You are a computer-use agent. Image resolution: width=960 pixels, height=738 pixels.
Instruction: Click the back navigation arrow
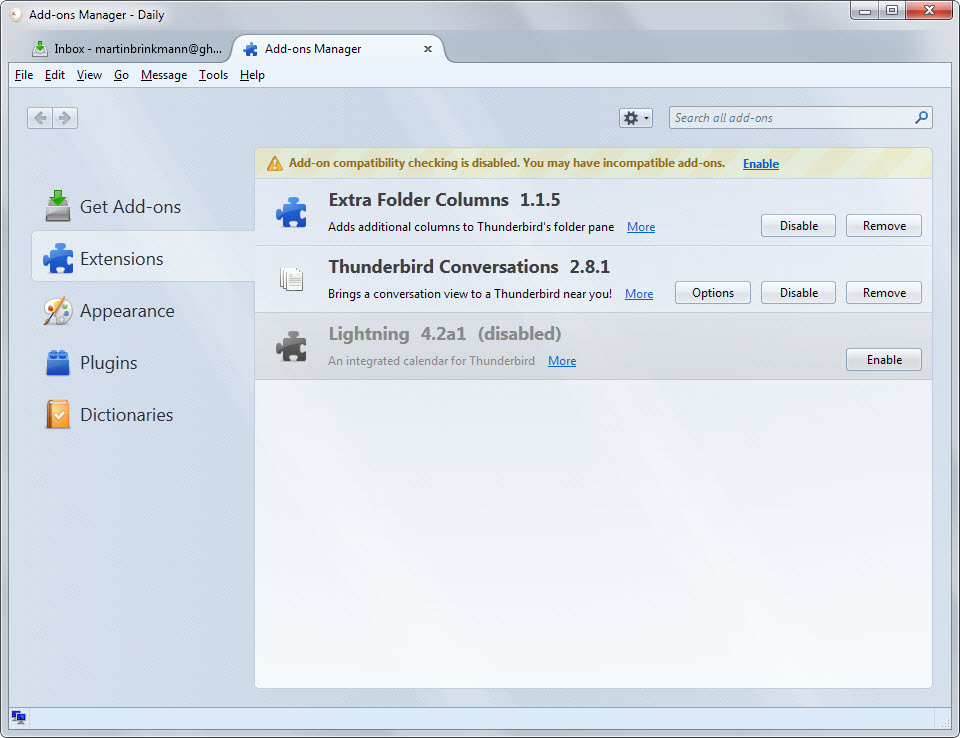tap(40, 118)
